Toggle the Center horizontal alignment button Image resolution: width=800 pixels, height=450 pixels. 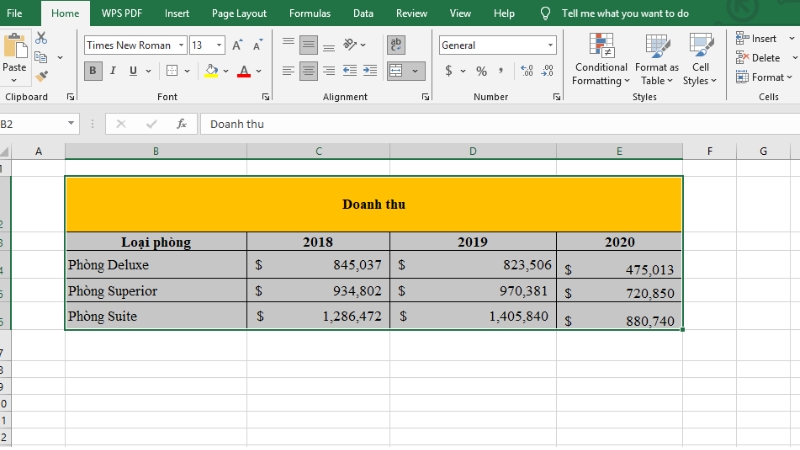click(309, 71)
